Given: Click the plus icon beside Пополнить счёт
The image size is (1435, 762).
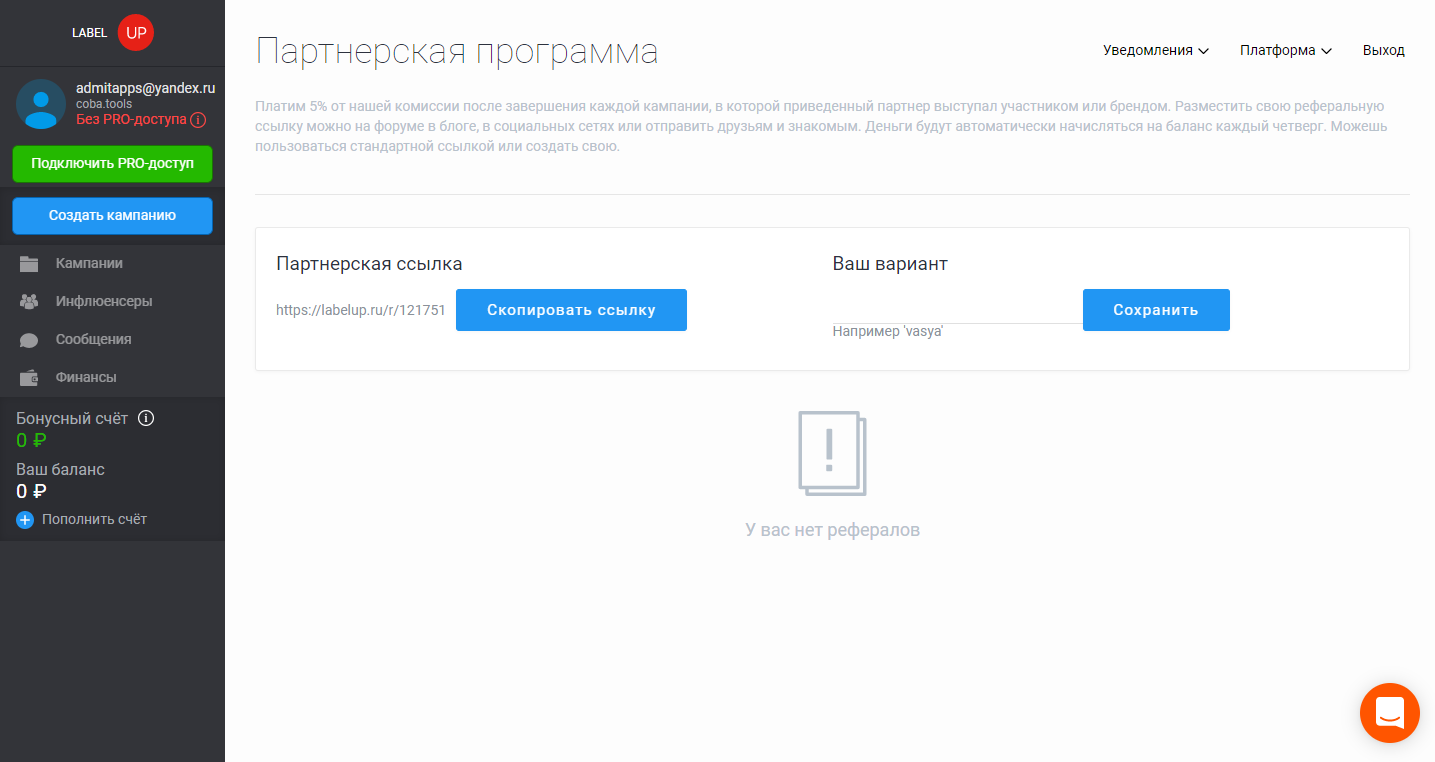Looking at the screenshot, I should click(24, 519).
